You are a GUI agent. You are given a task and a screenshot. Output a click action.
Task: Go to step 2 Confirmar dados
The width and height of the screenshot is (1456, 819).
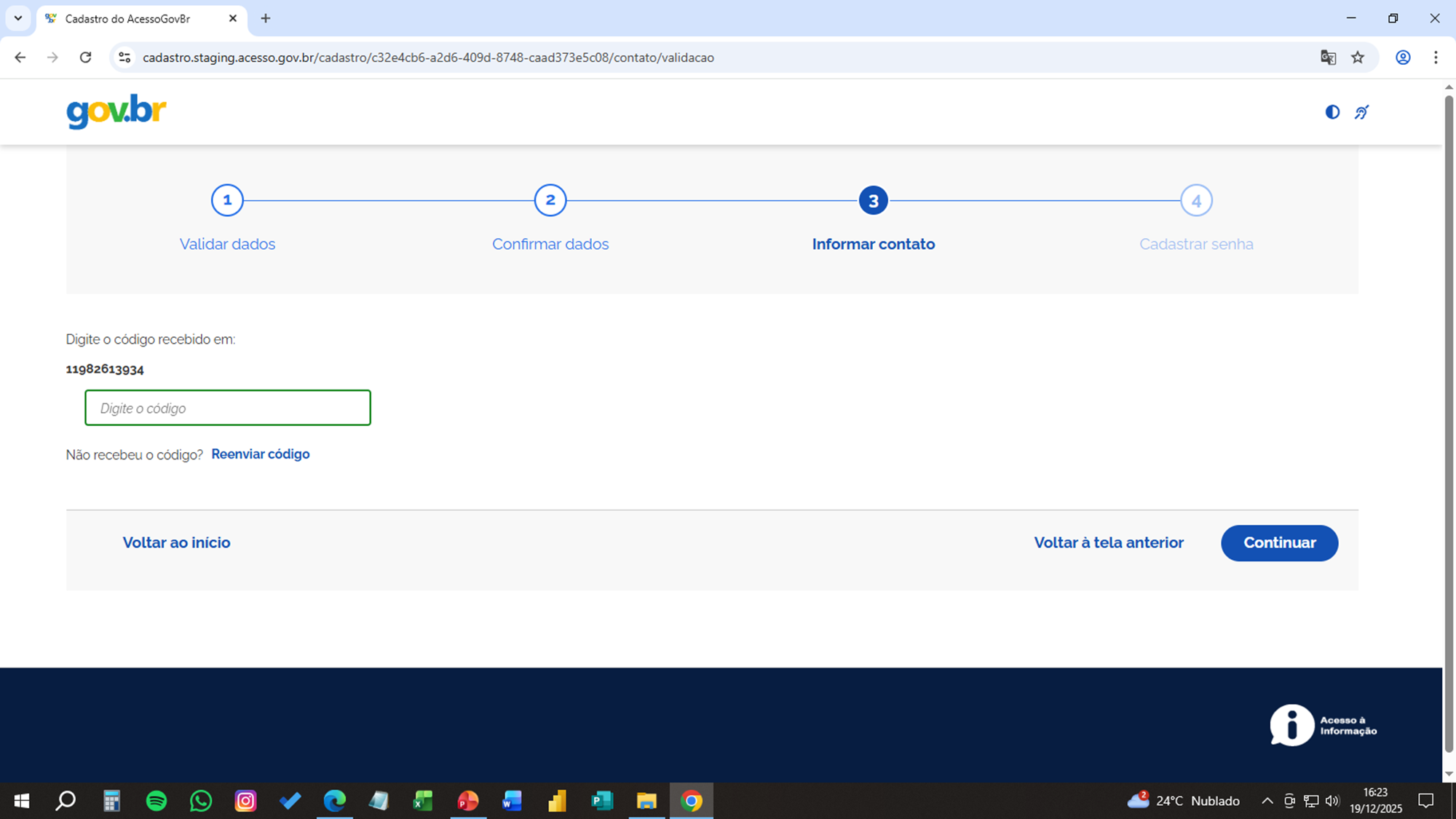pos(550,200)
